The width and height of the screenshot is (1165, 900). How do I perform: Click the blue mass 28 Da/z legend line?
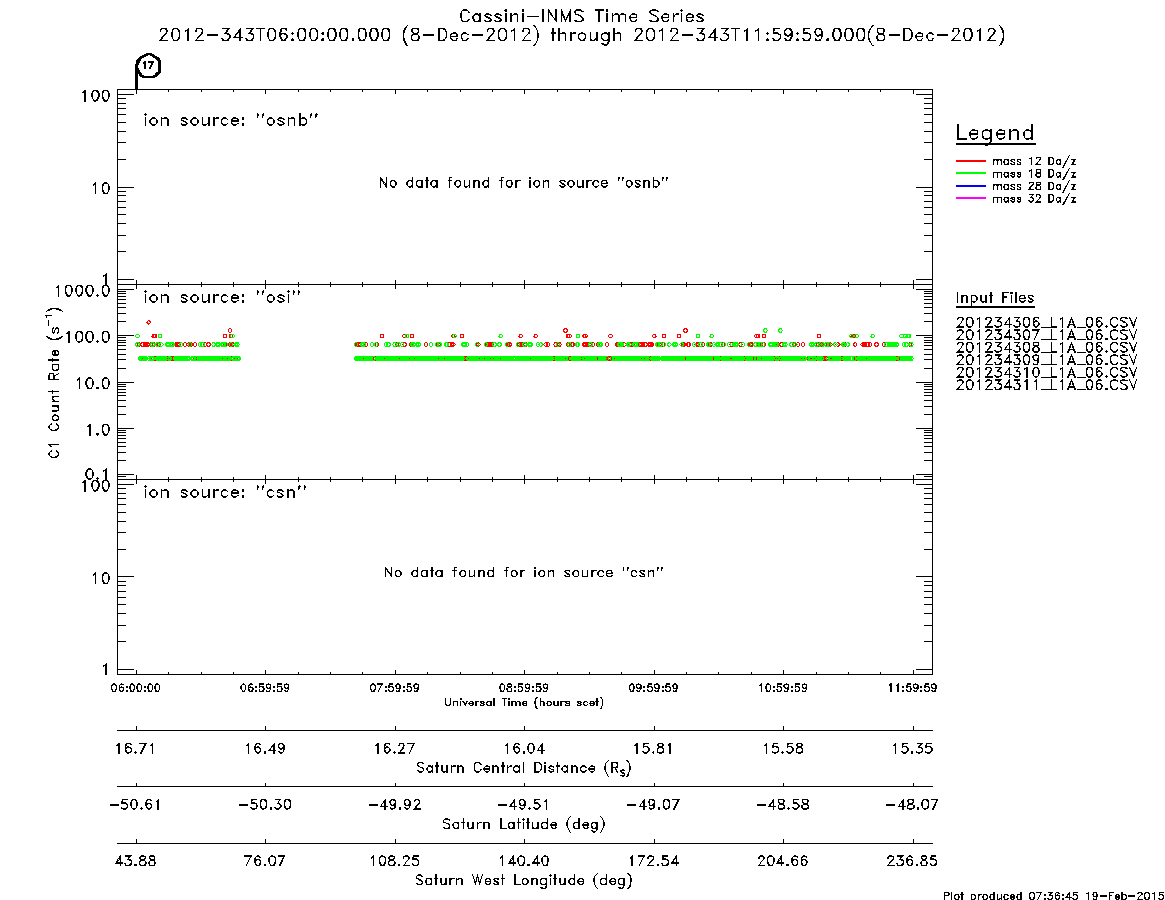[x=970, y=187]
